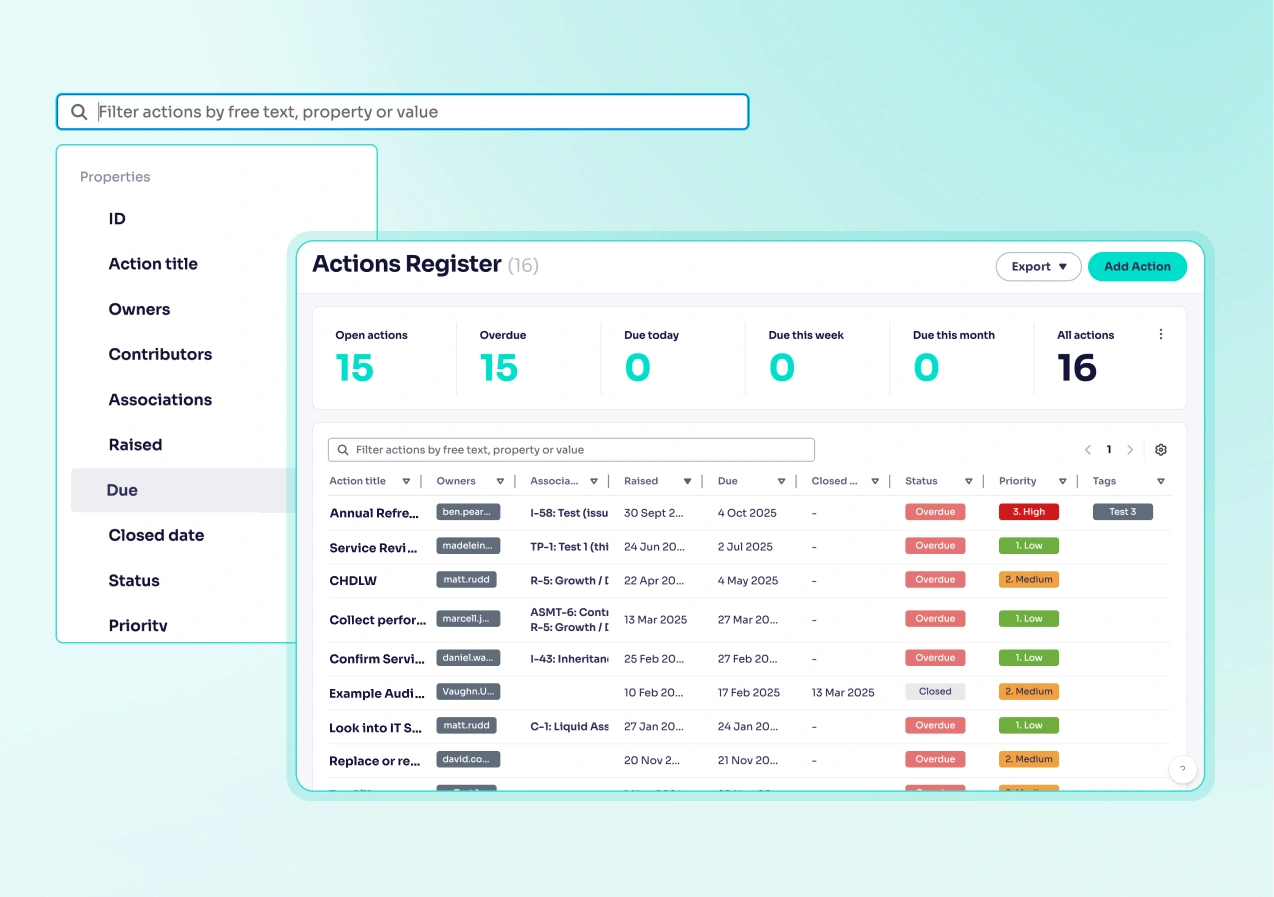Click the 3. High red priority swatch

point(1028,512)
